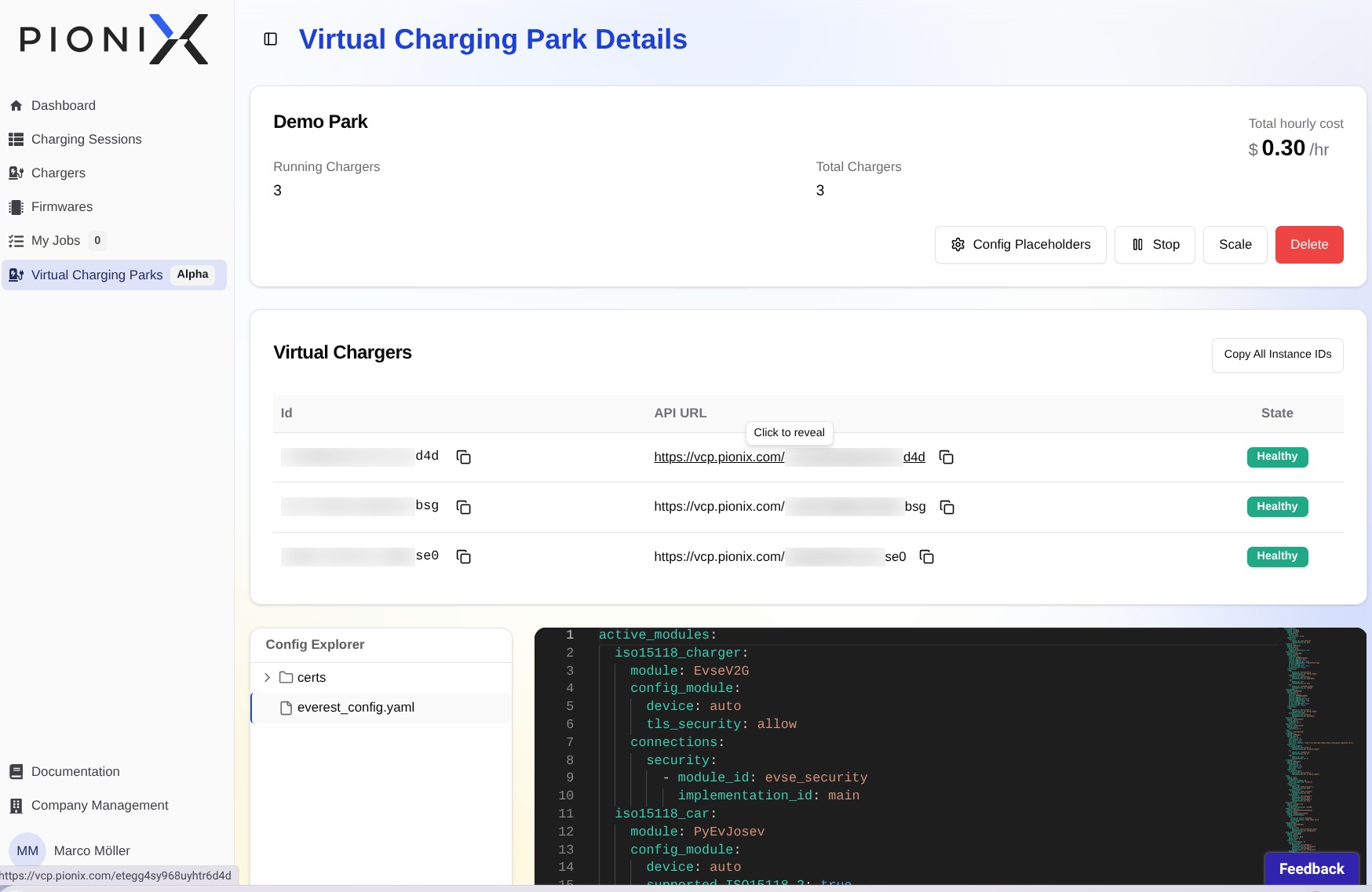Click line 12 'module: PyEvJosev' in editor
The image size is (1372, 892).
pos(697,832)
